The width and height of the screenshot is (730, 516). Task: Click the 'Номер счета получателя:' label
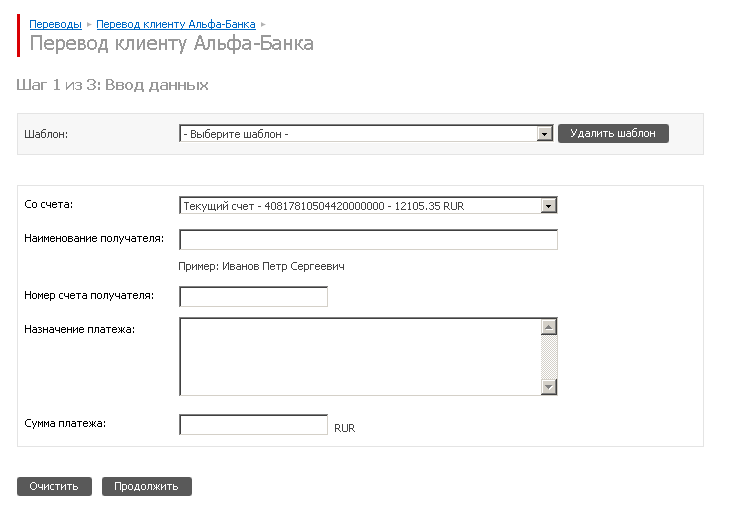pyautogui.click(x=89, y=295)
